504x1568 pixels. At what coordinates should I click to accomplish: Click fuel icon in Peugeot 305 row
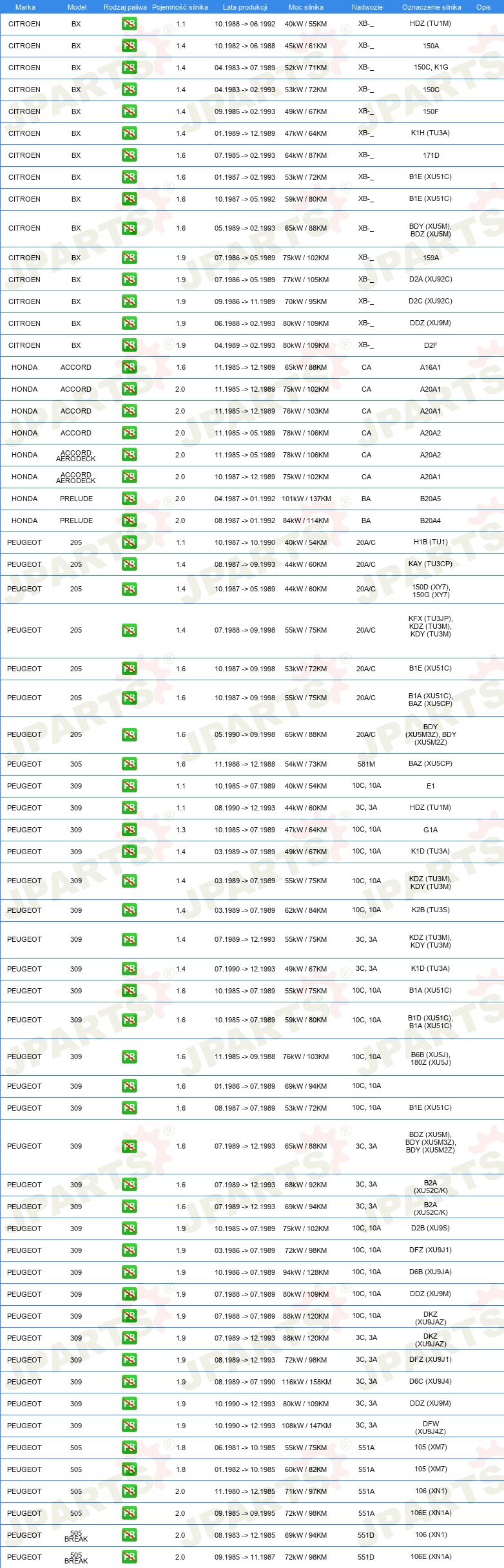click(129, 764)
